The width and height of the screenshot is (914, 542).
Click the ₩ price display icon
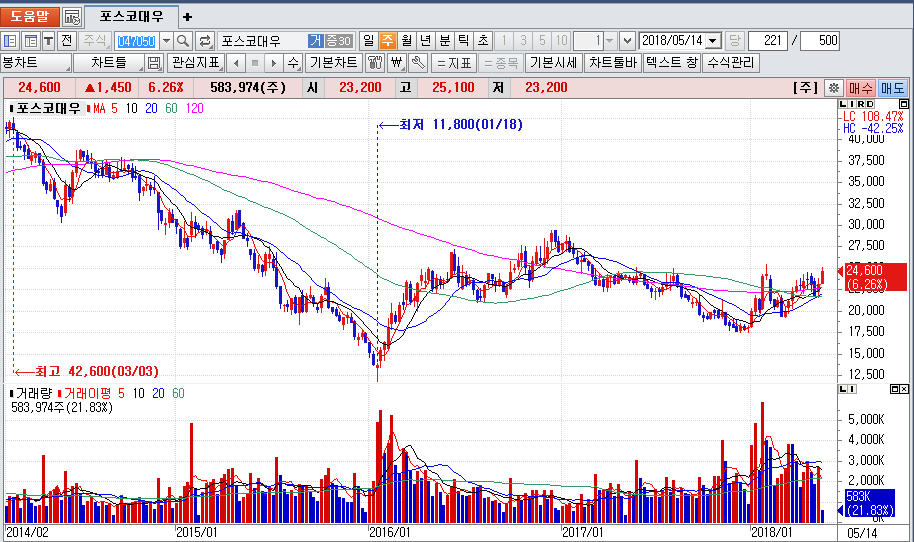396,63
